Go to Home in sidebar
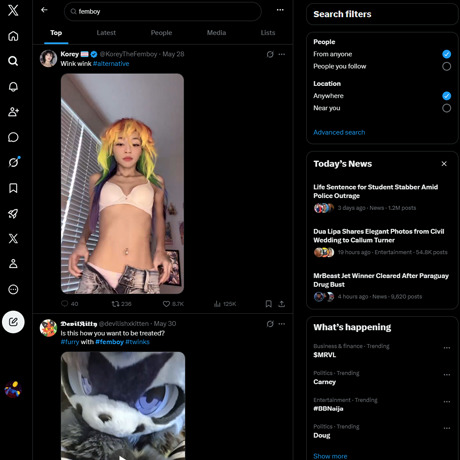Viewport: 460px width, 460px height. coord(13,36)
